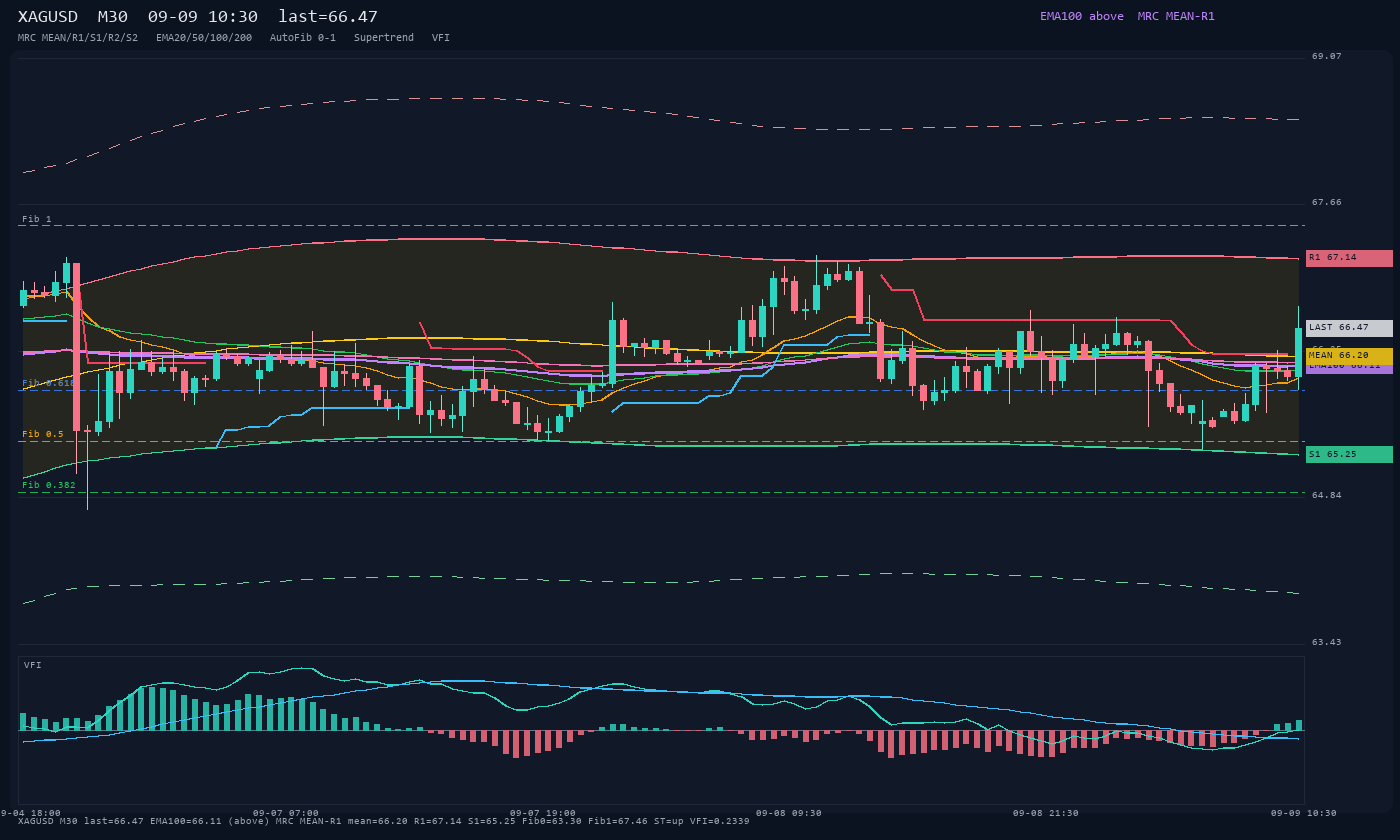Click the 63.43 price axis label
This screenshot has width=1400, height=840.
1327,642
